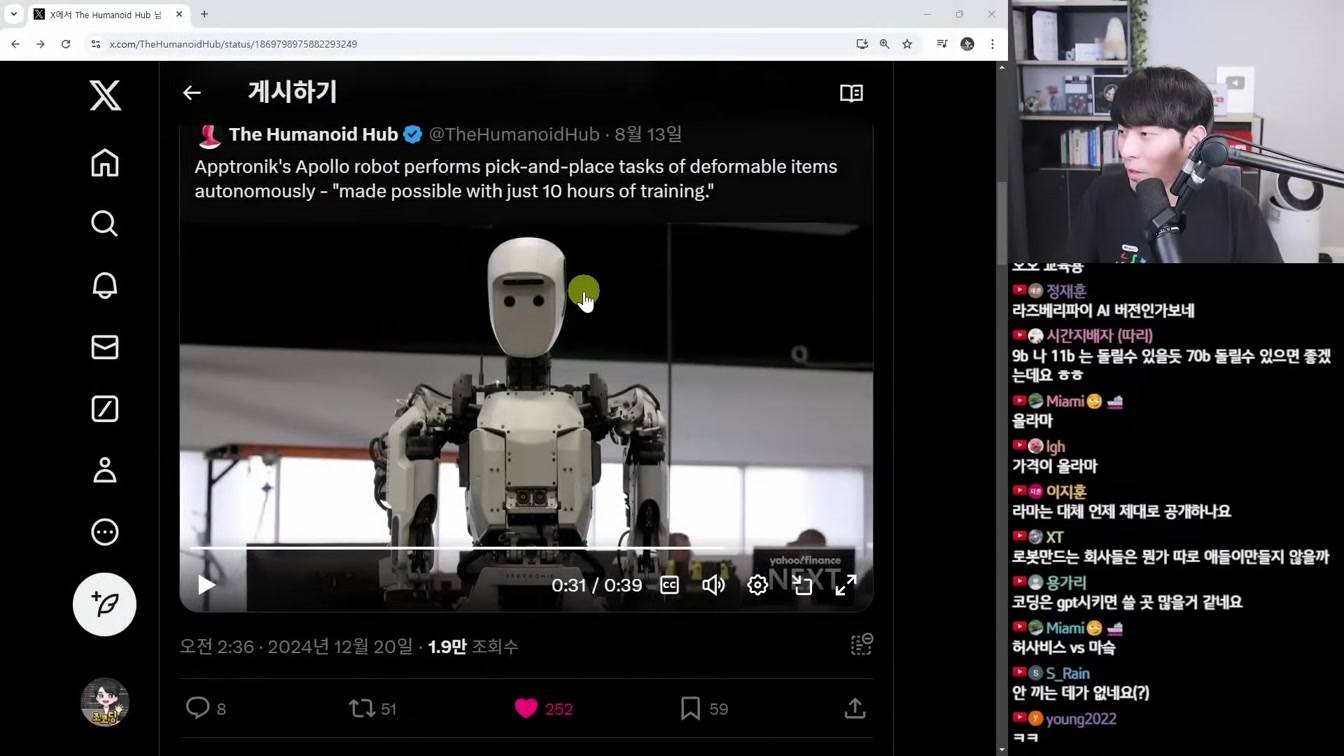Open The Humanoid Hub profile avatar
The image size is (1344, 756).
(209, 135)
